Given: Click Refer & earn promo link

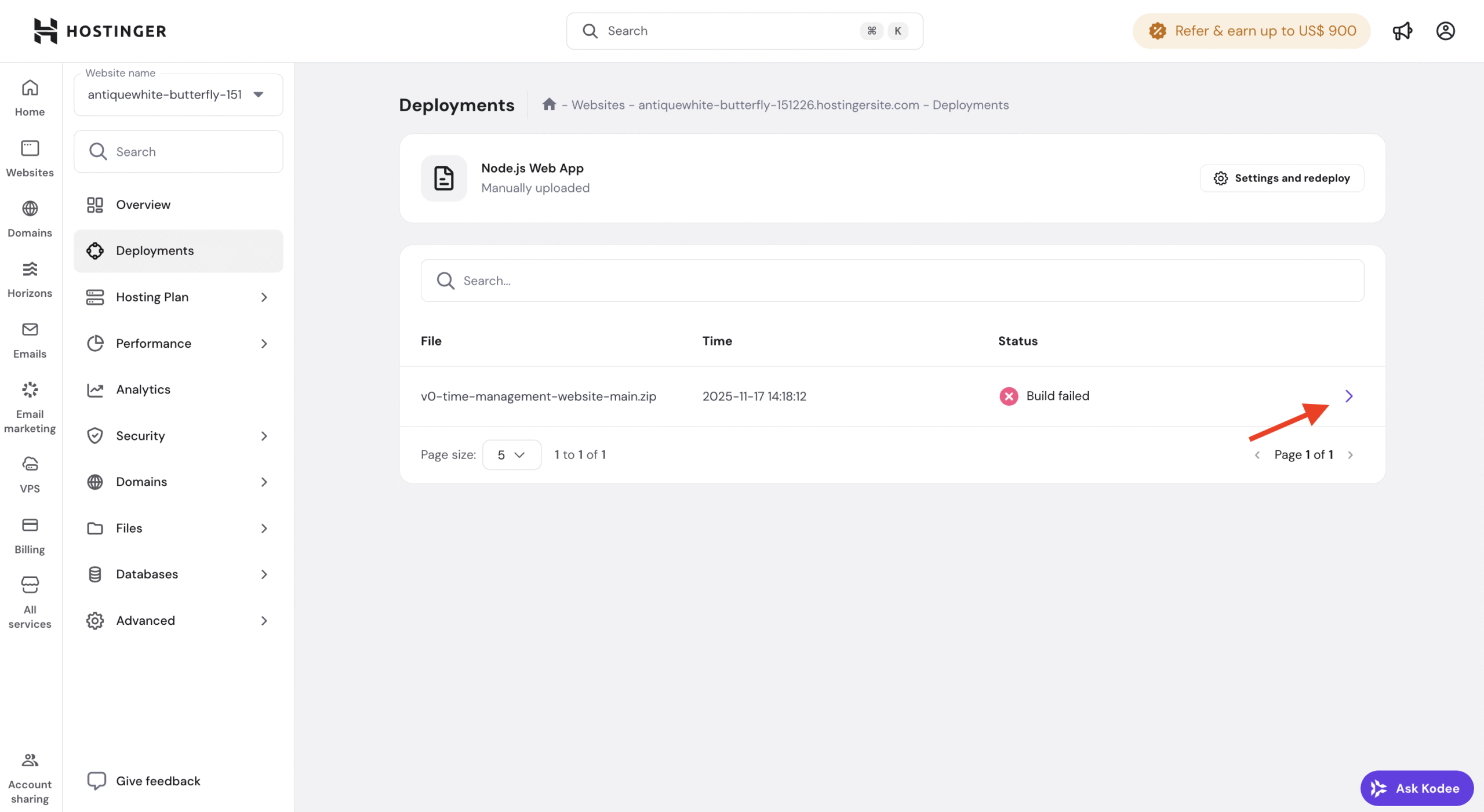Looking at the screenshot, I should coord(1252,31).
